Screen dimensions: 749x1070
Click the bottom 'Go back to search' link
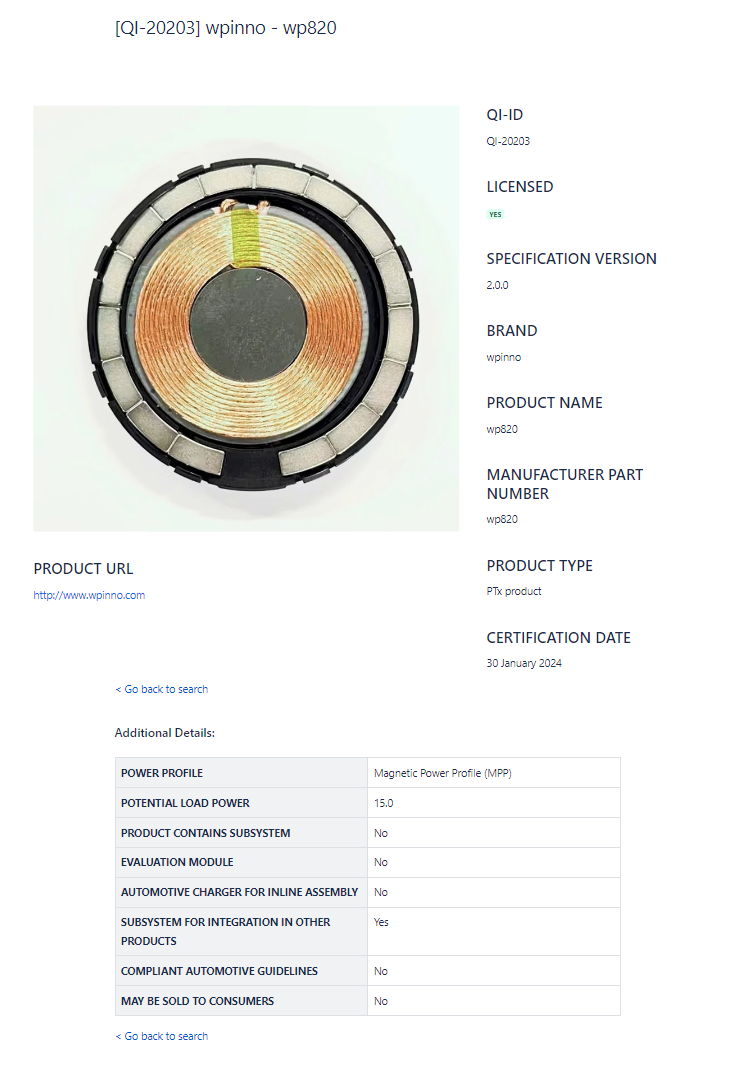click(x=162, y=1036)
